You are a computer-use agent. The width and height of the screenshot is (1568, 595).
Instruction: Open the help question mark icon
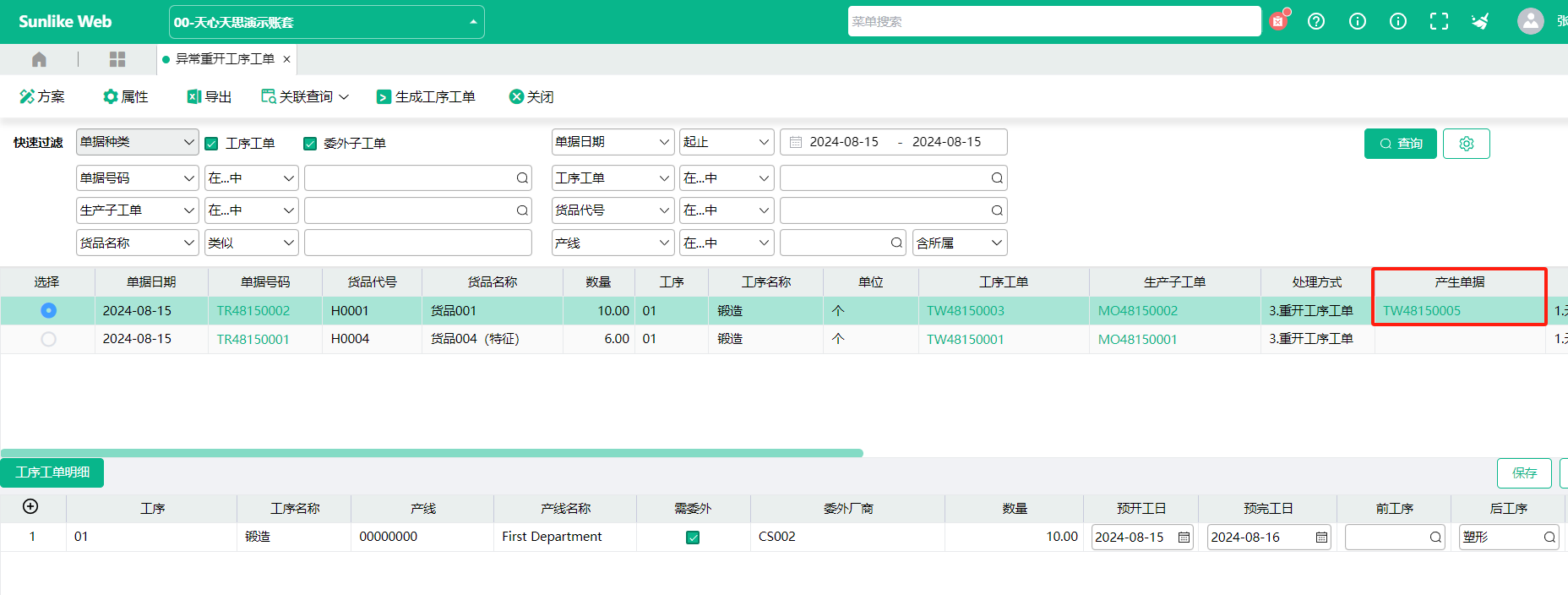[1316, 21]
